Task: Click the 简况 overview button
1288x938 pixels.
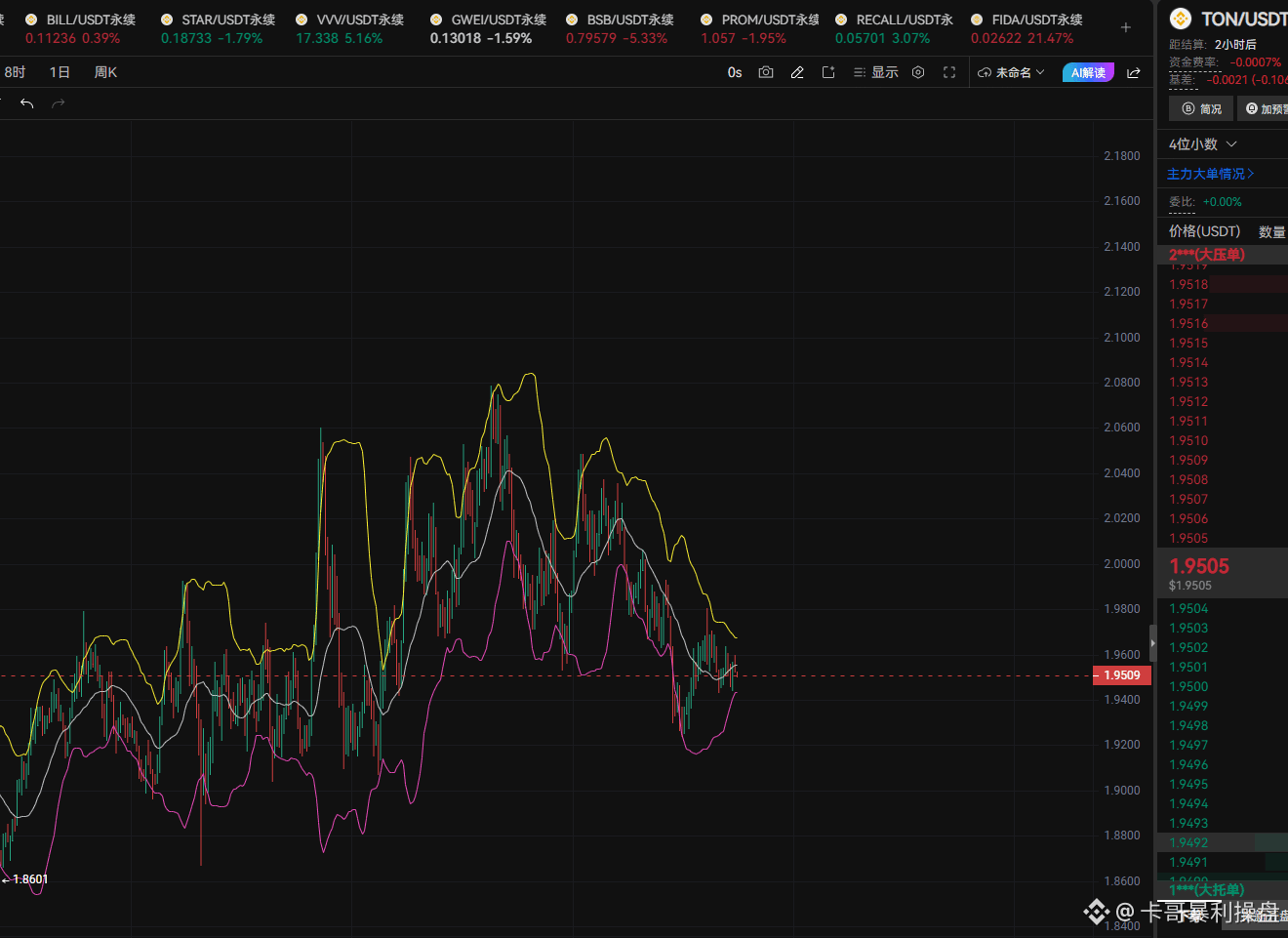Action: click(1201, 108)
